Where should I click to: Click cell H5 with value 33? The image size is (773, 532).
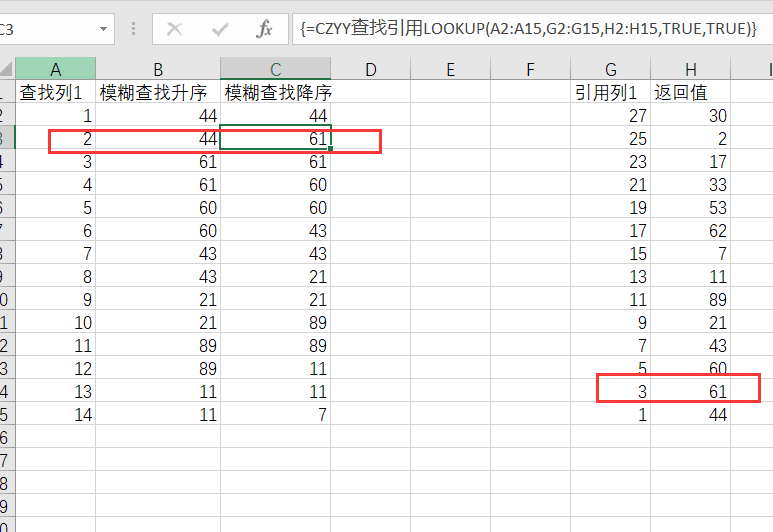point(691,183)
